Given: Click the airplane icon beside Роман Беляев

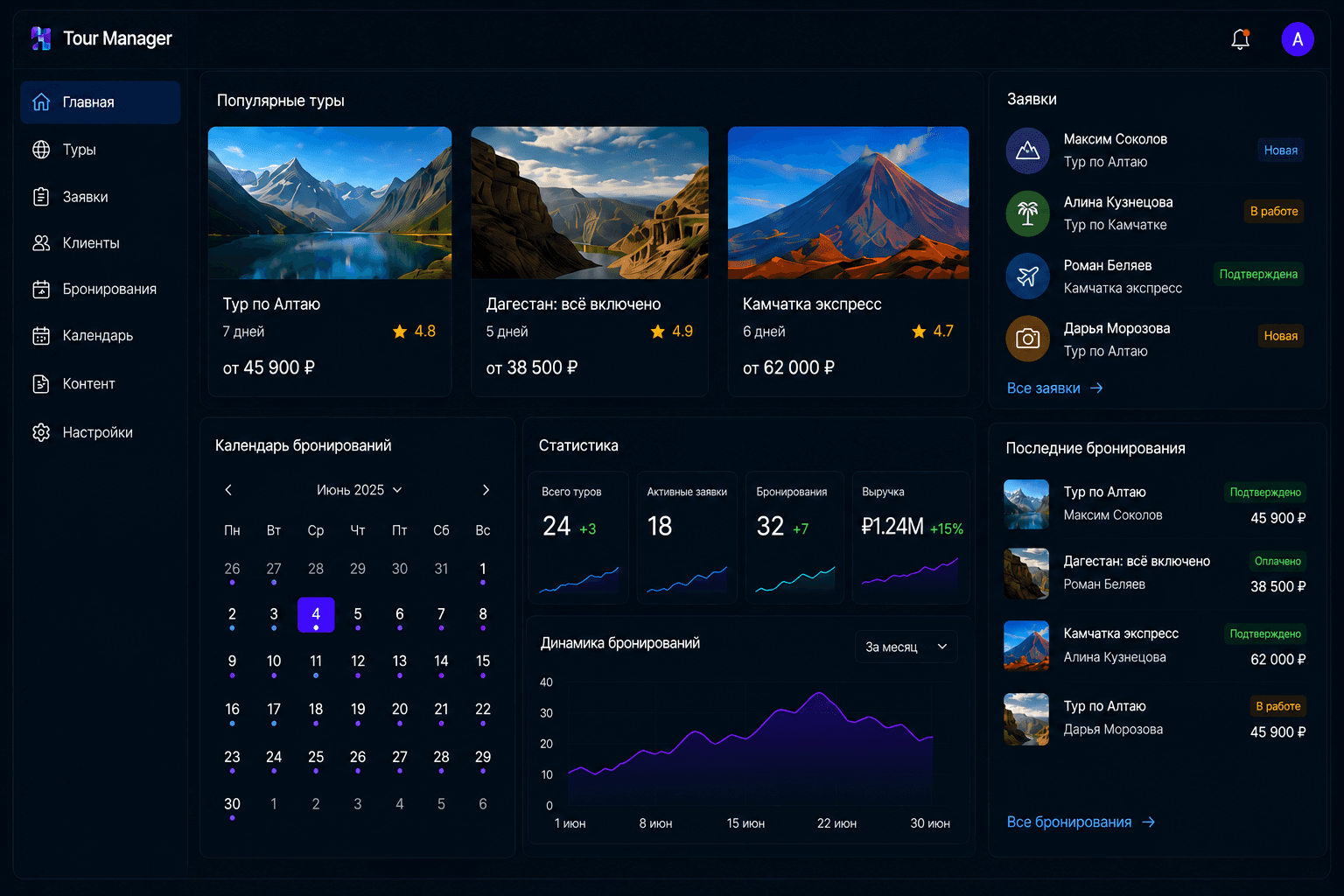Looking at the screenshot, I should pos(1028,276).
